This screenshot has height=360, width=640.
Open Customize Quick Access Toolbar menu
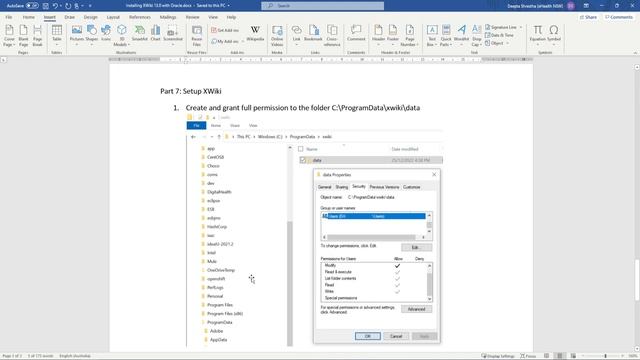(90, 6)
